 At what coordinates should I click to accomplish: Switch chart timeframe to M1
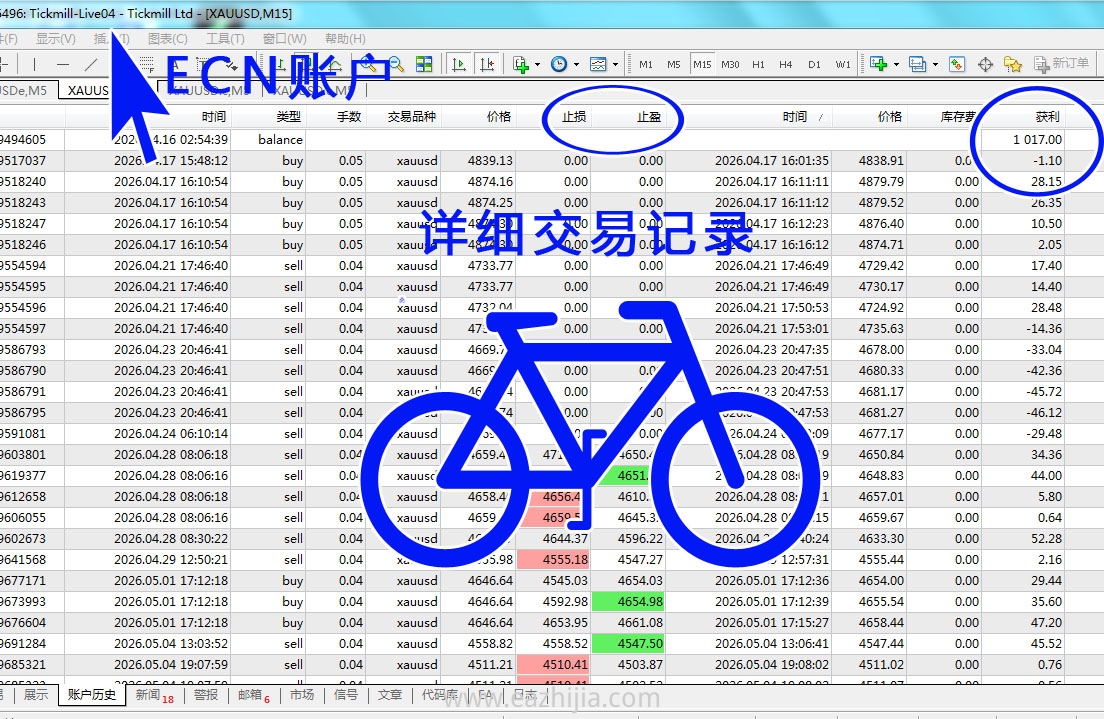[x=646, y=64]
